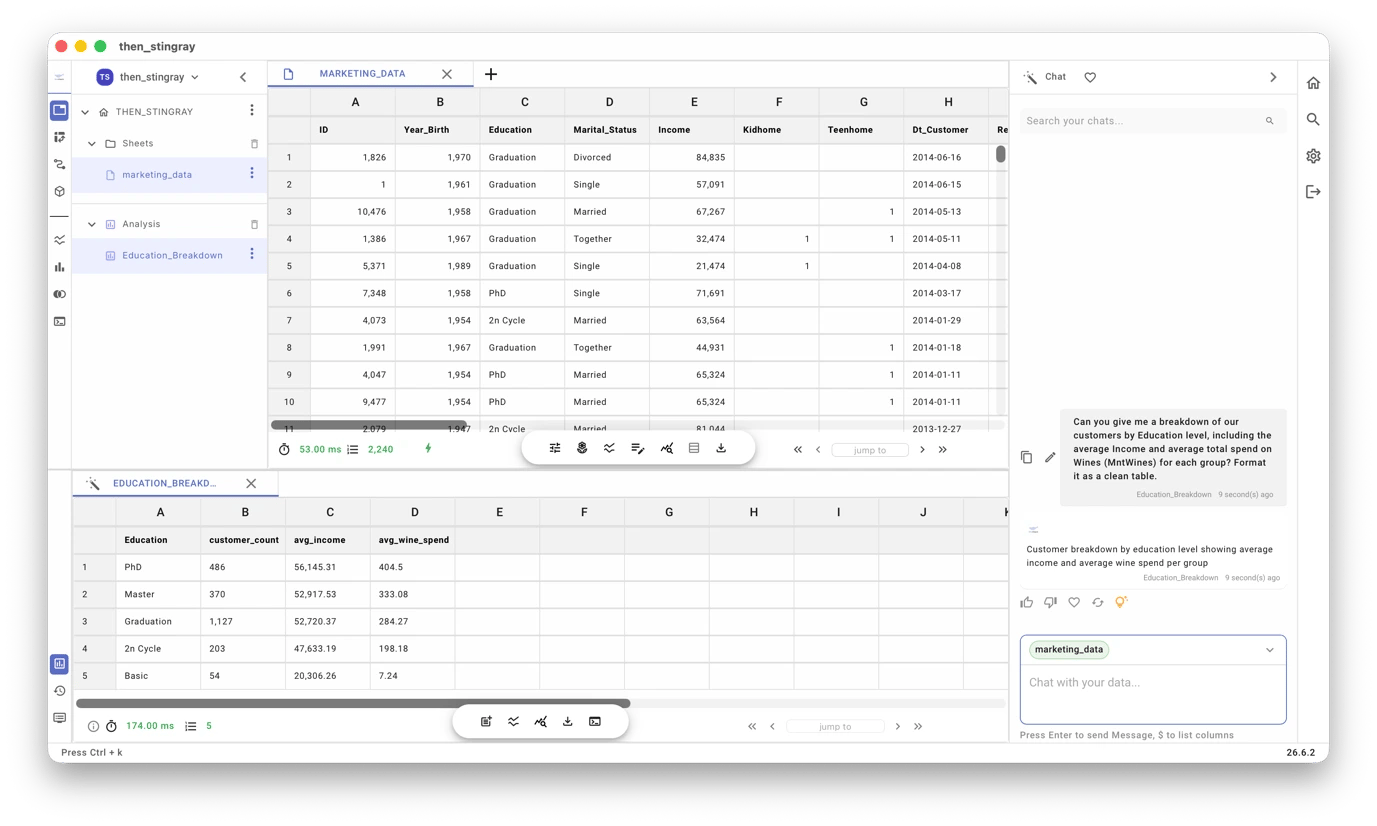This screenshot has width=1377, height=826.
Task: Switch to the EDUCATION_BREAKD... tab
Action: (x=164, y=483)
